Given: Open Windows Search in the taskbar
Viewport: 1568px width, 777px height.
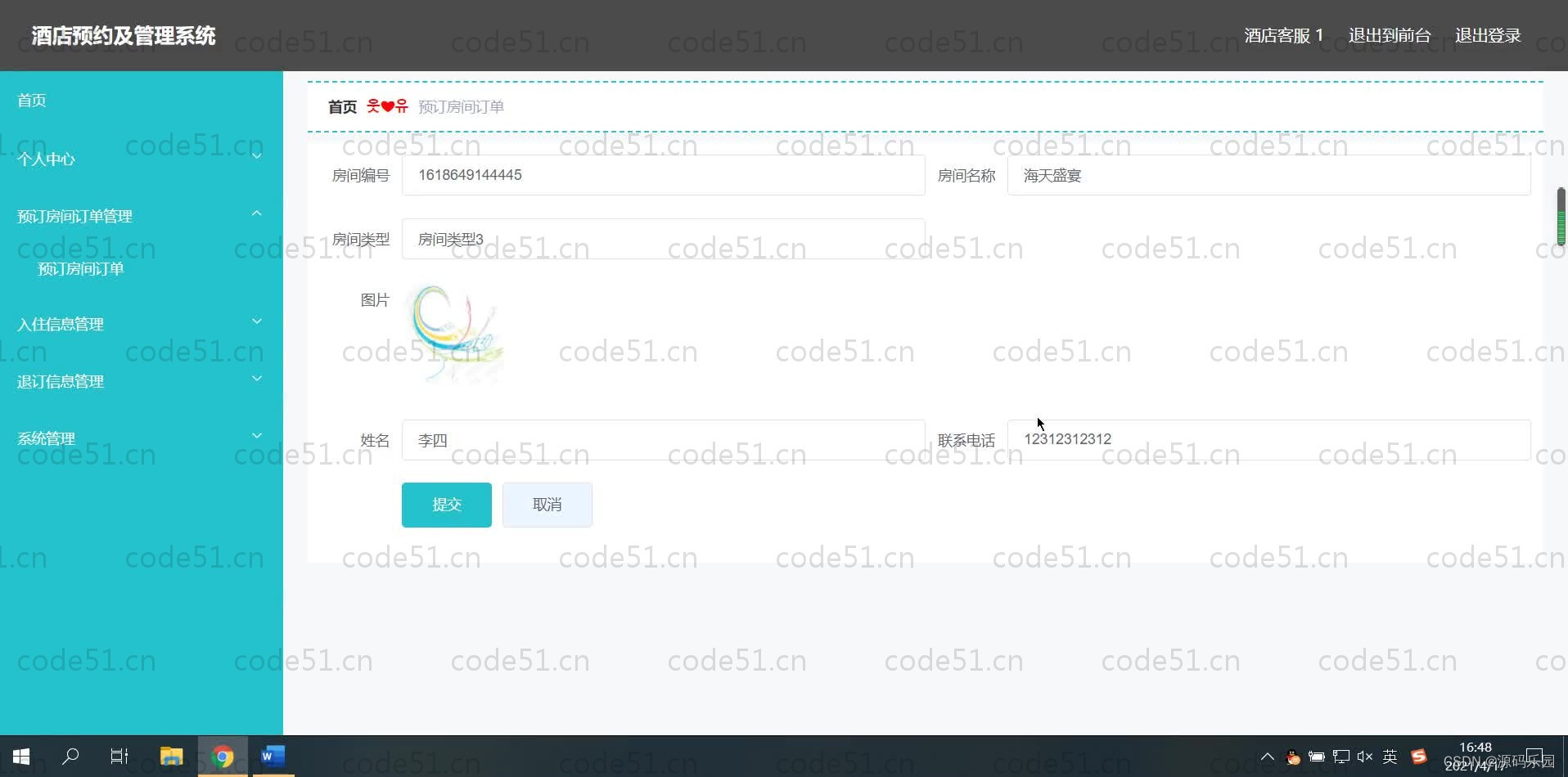Looking at the screenshot, I should pos(70,756).
